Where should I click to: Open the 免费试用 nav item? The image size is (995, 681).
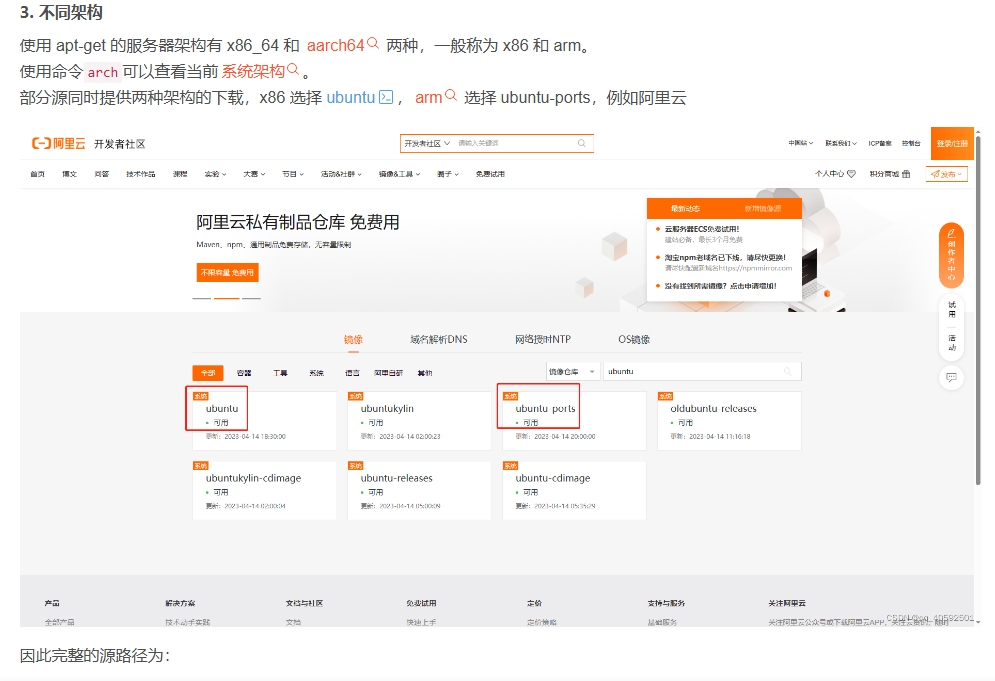490,174
